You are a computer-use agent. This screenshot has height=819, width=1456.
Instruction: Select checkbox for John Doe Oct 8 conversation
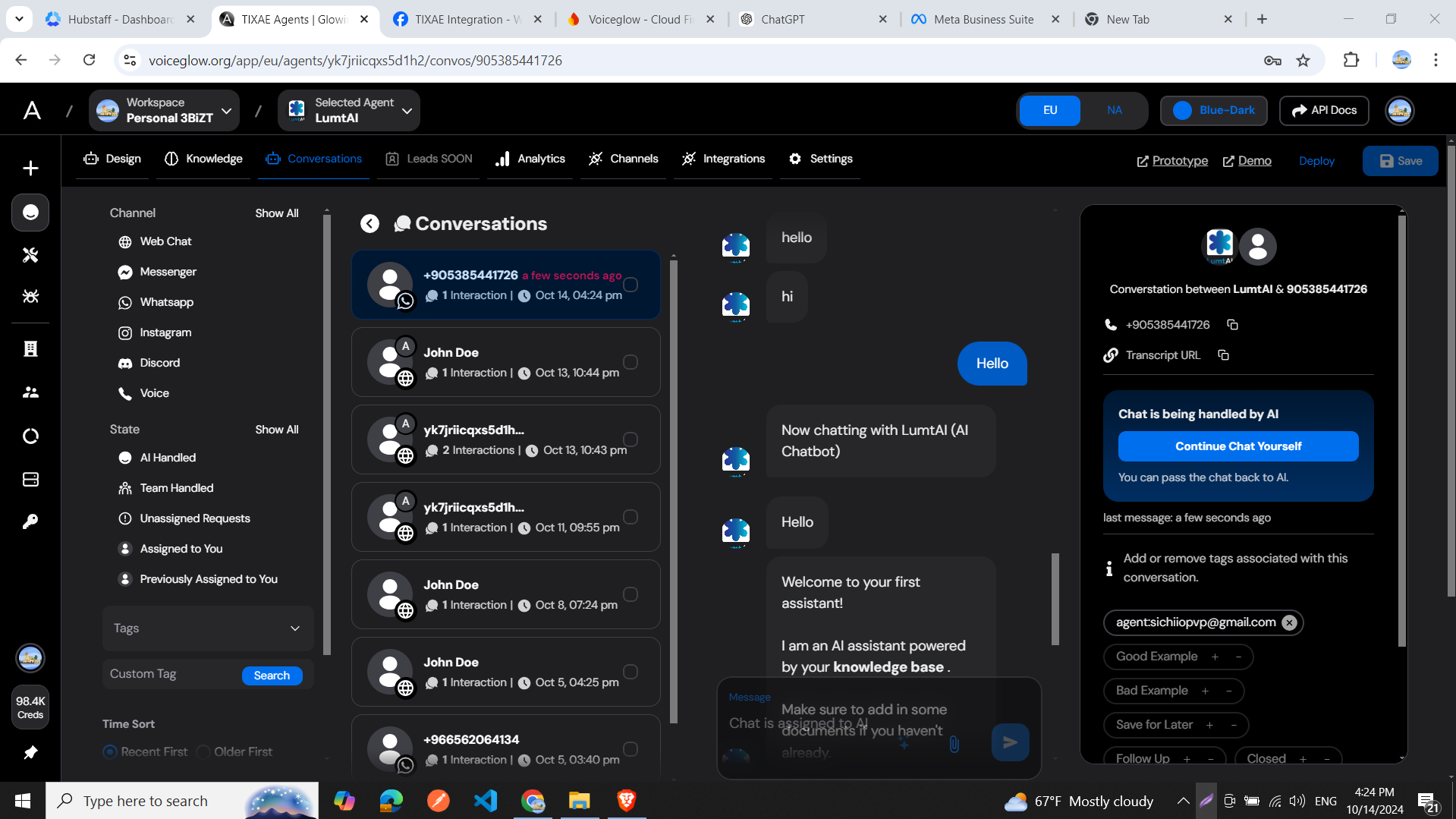pos(631,594)
